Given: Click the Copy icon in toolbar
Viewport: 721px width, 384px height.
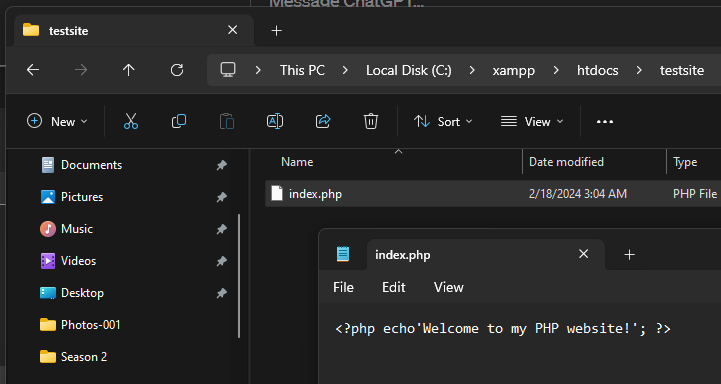Looking at the screenshot, I should pyautogui.click(x=179, y=121).
